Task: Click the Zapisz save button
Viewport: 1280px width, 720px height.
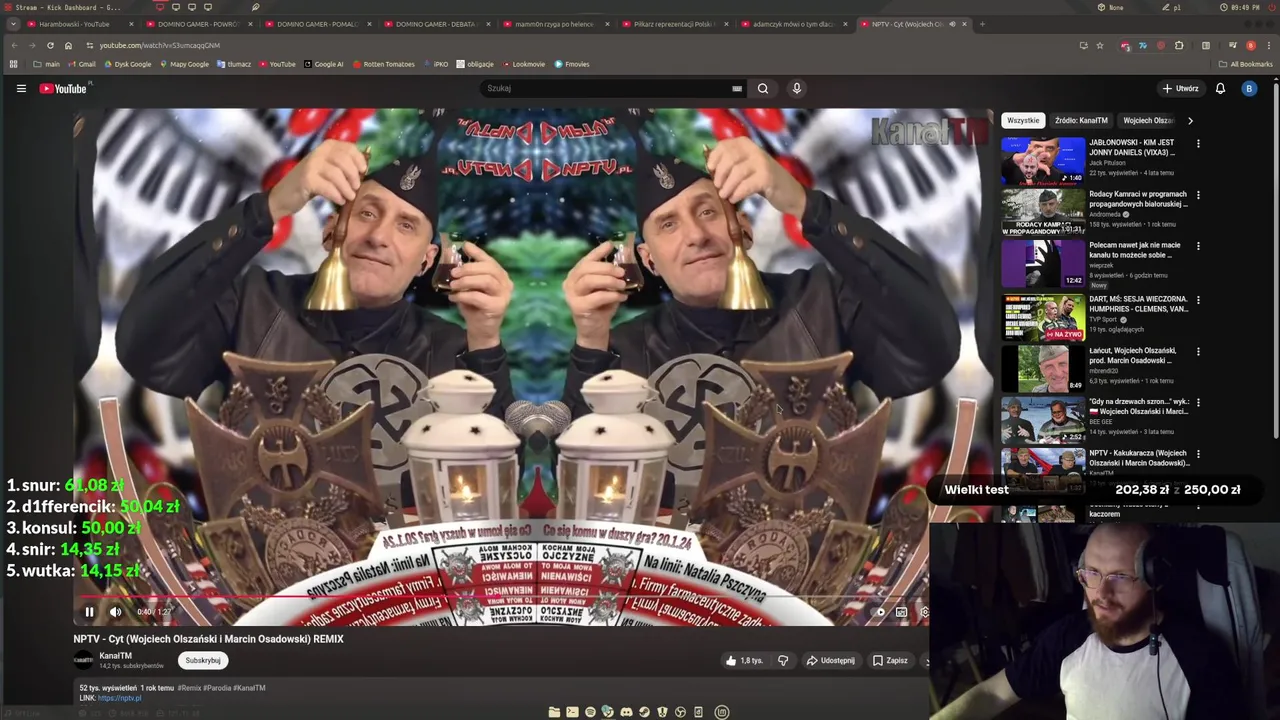Action: tap(890, 660)
